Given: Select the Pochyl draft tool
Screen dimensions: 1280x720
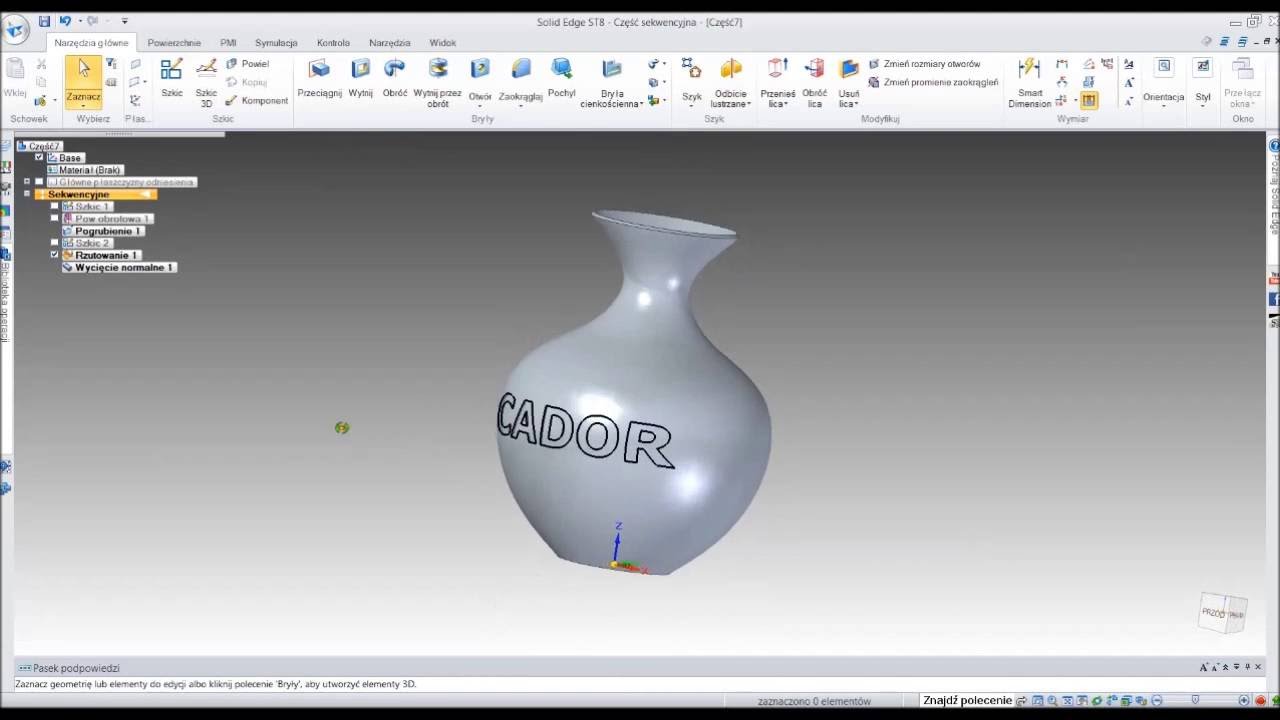Looking at the screenshot, I should tap(562, 79).
